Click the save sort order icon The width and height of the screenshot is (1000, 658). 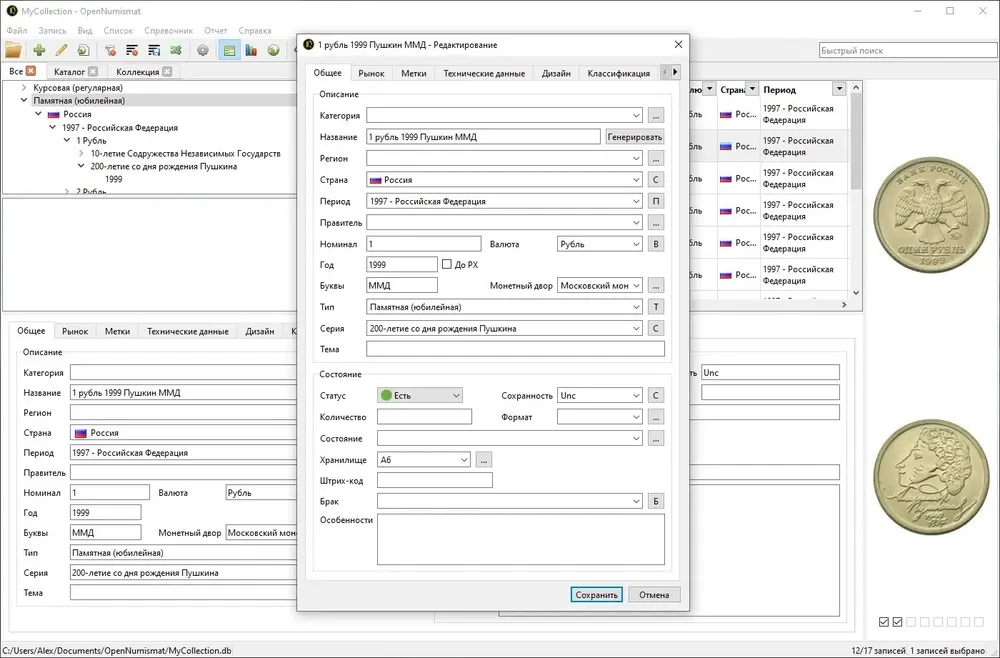point(154,50)
